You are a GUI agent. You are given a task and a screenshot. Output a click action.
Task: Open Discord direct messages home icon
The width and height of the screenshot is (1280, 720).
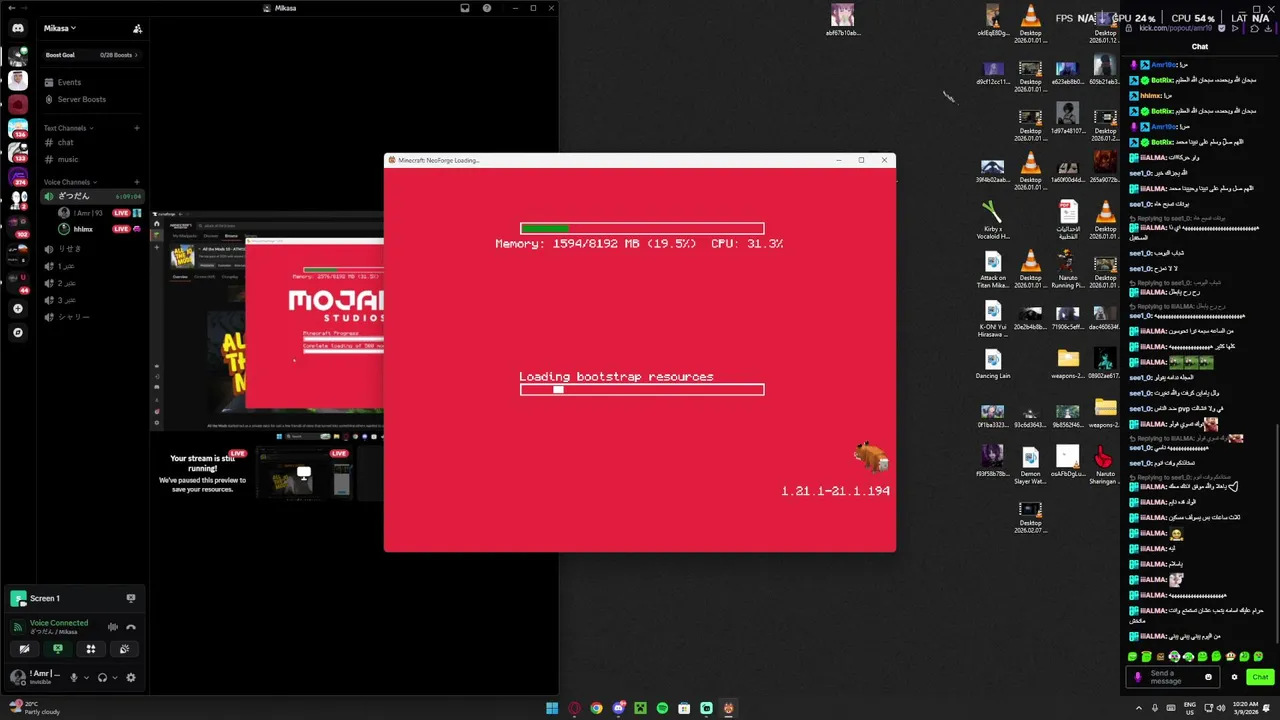pos(18,28)
